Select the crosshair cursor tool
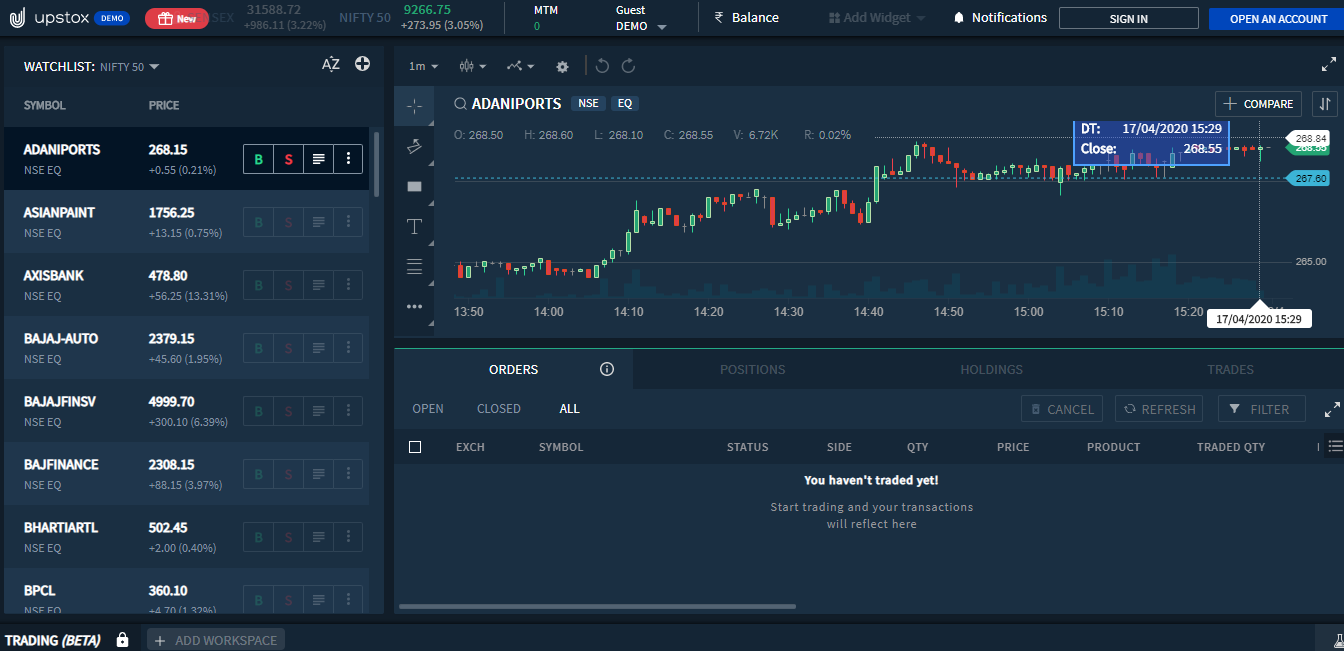The height and width of the screenshot is (651, 1344). point(415,106)
